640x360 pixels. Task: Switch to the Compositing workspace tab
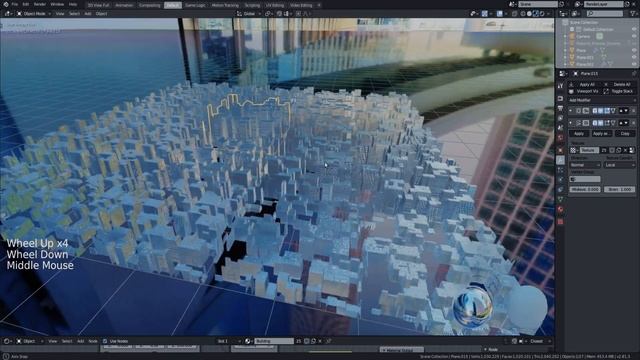149,5
